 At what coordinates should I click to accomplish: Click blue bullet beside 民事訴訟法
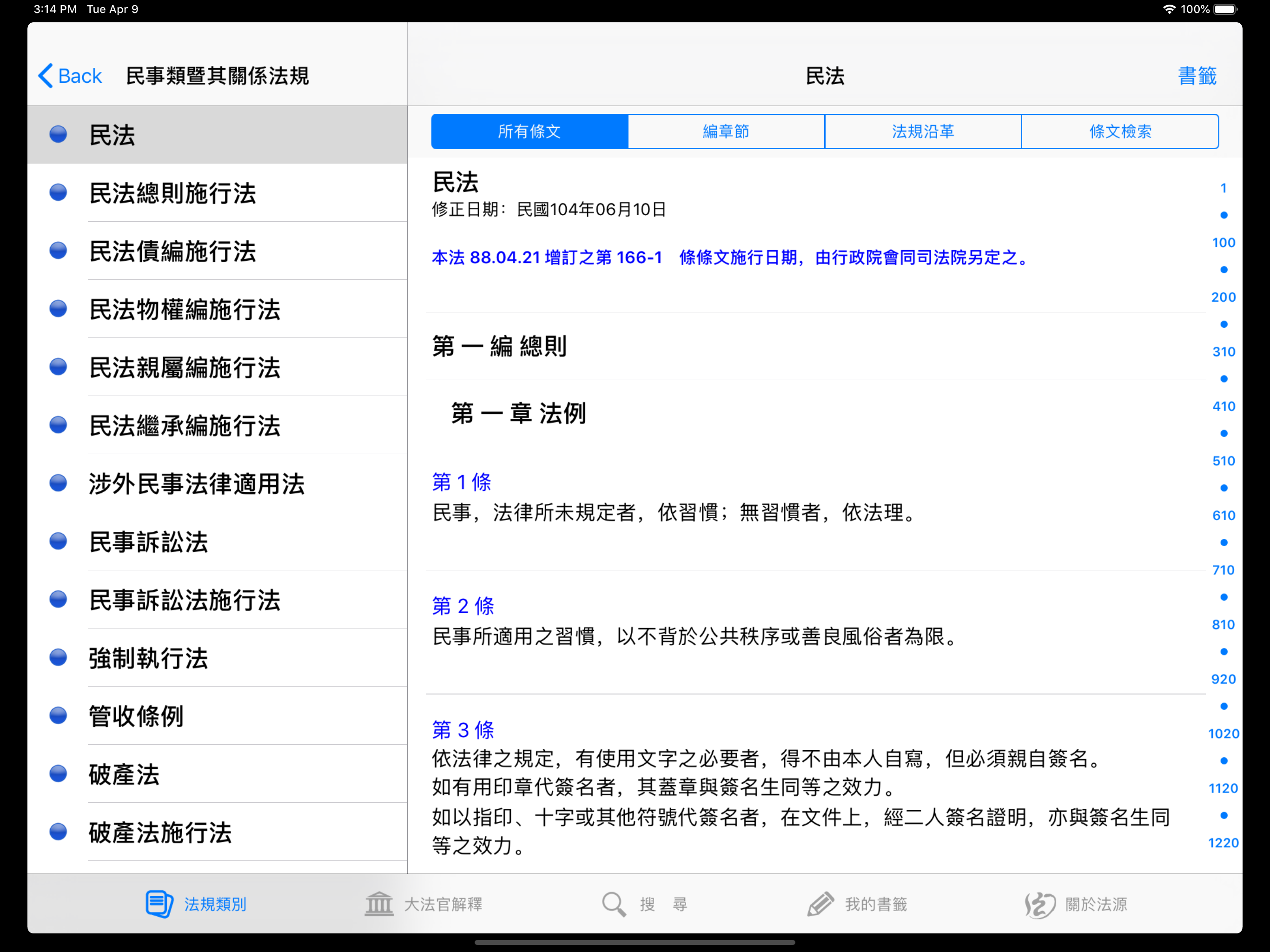58,541
